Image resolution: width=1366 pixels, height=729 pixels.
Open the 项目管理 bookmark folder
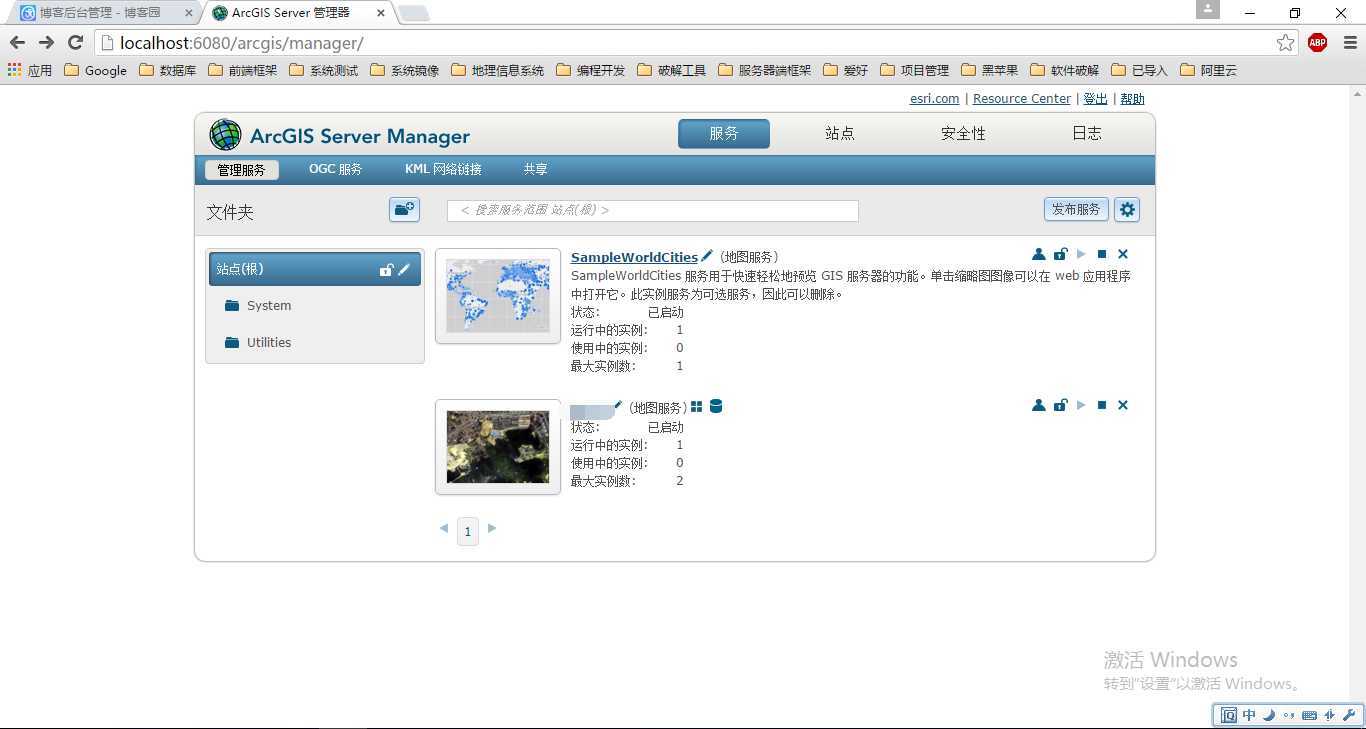(914, 70)
